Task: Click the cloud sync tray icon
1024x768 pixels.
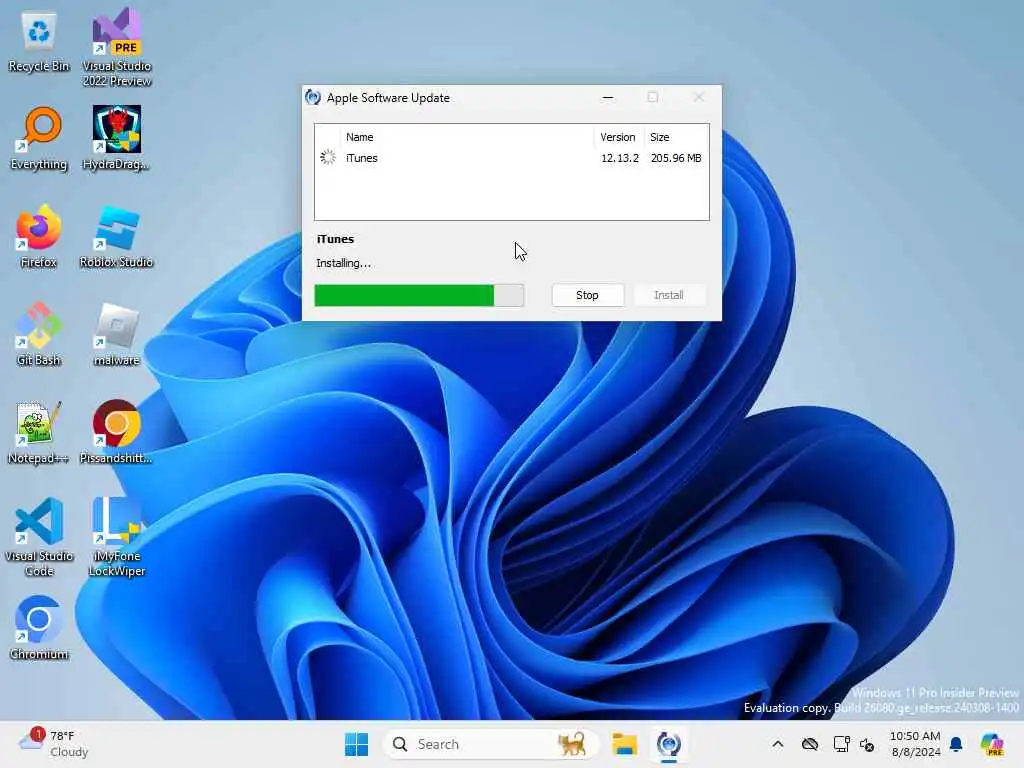Action: point(810,744)
